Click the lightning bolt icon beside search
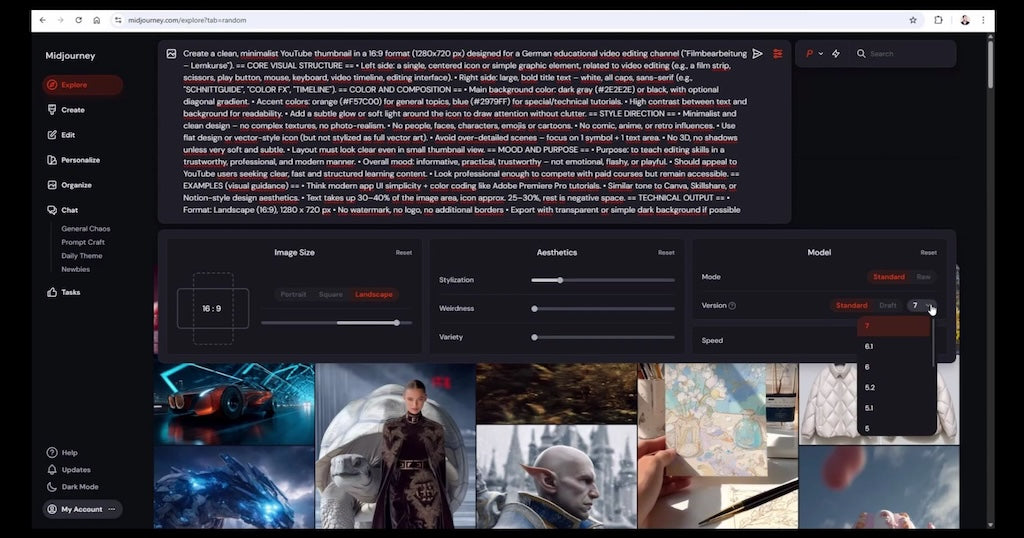The width and height of the screenshot is (1024, 538). 836,54
